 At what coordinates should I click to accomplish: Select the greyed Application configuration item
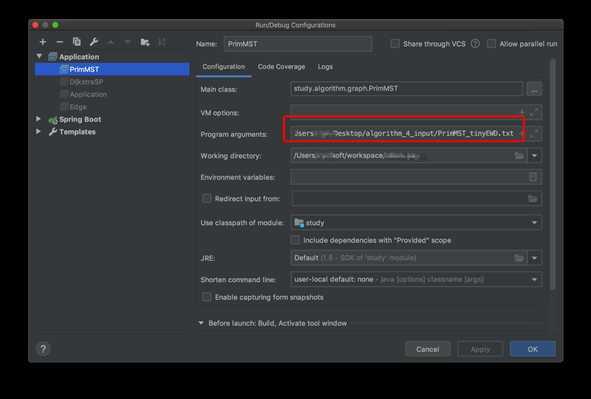point(88,94)
